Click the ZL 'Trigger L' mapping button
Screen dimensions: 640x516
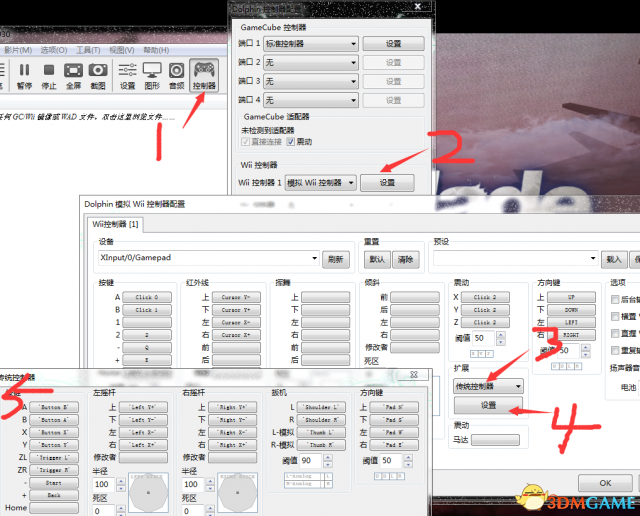pyautogui.click(x=54, y=458)
